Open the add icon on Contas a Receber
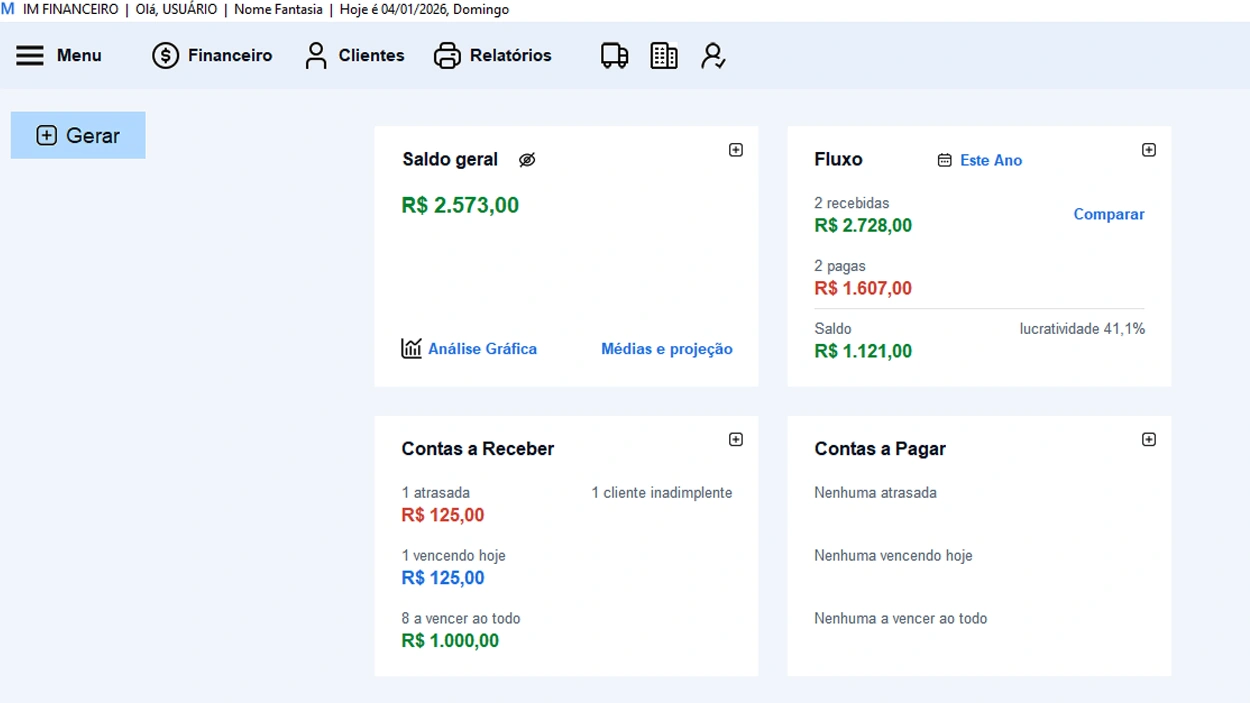The width and height of the screenshot is (1250, 703). tap(736, 438)
